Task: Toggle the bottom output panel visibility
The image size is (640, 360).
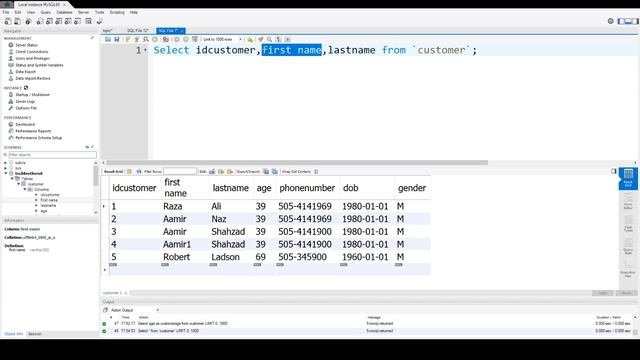Action: 629,21
